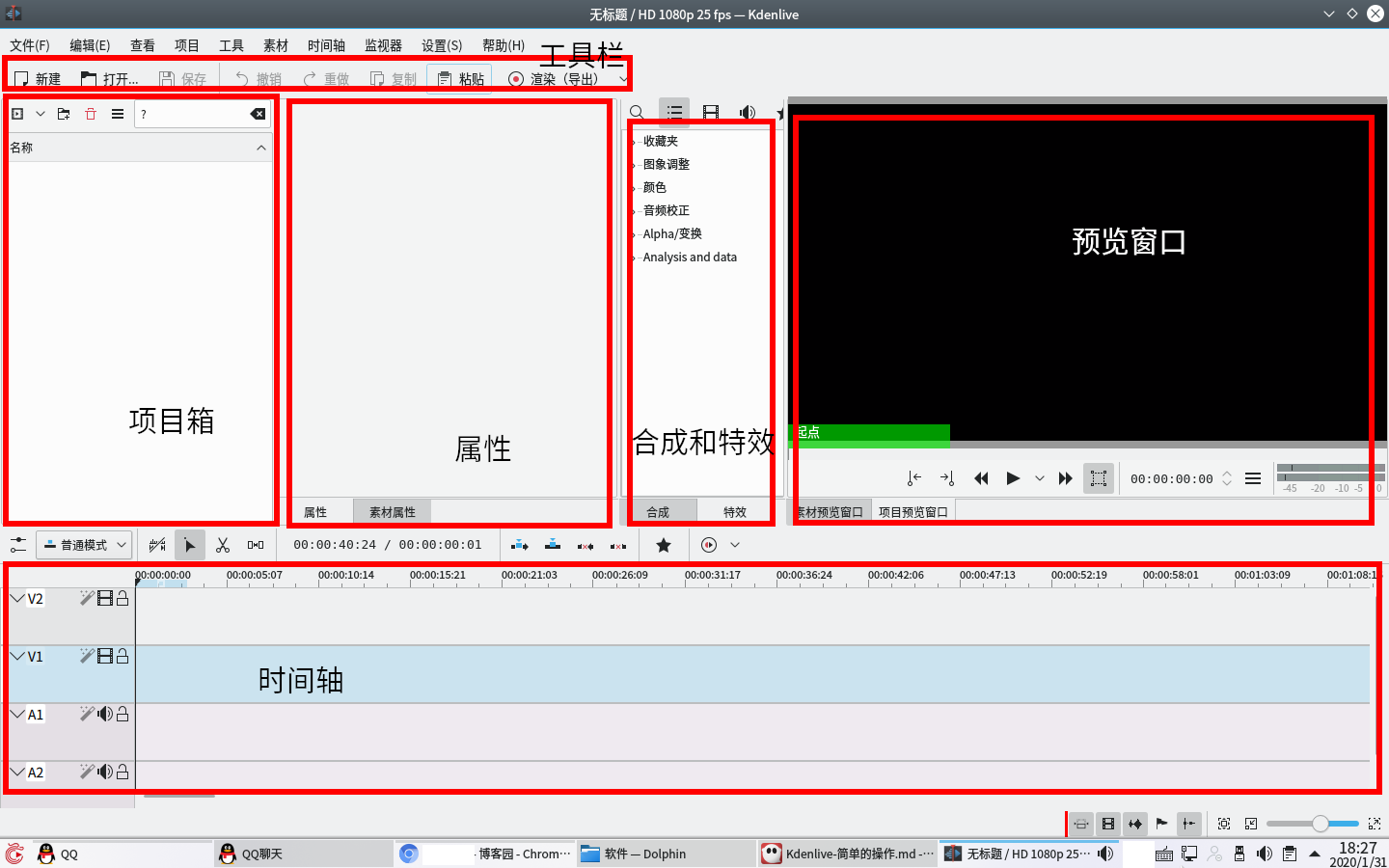Toggle zone mode in the monitor
Screen dimensions: 1389x868
pyautogui.click(x=1099, y=477)
